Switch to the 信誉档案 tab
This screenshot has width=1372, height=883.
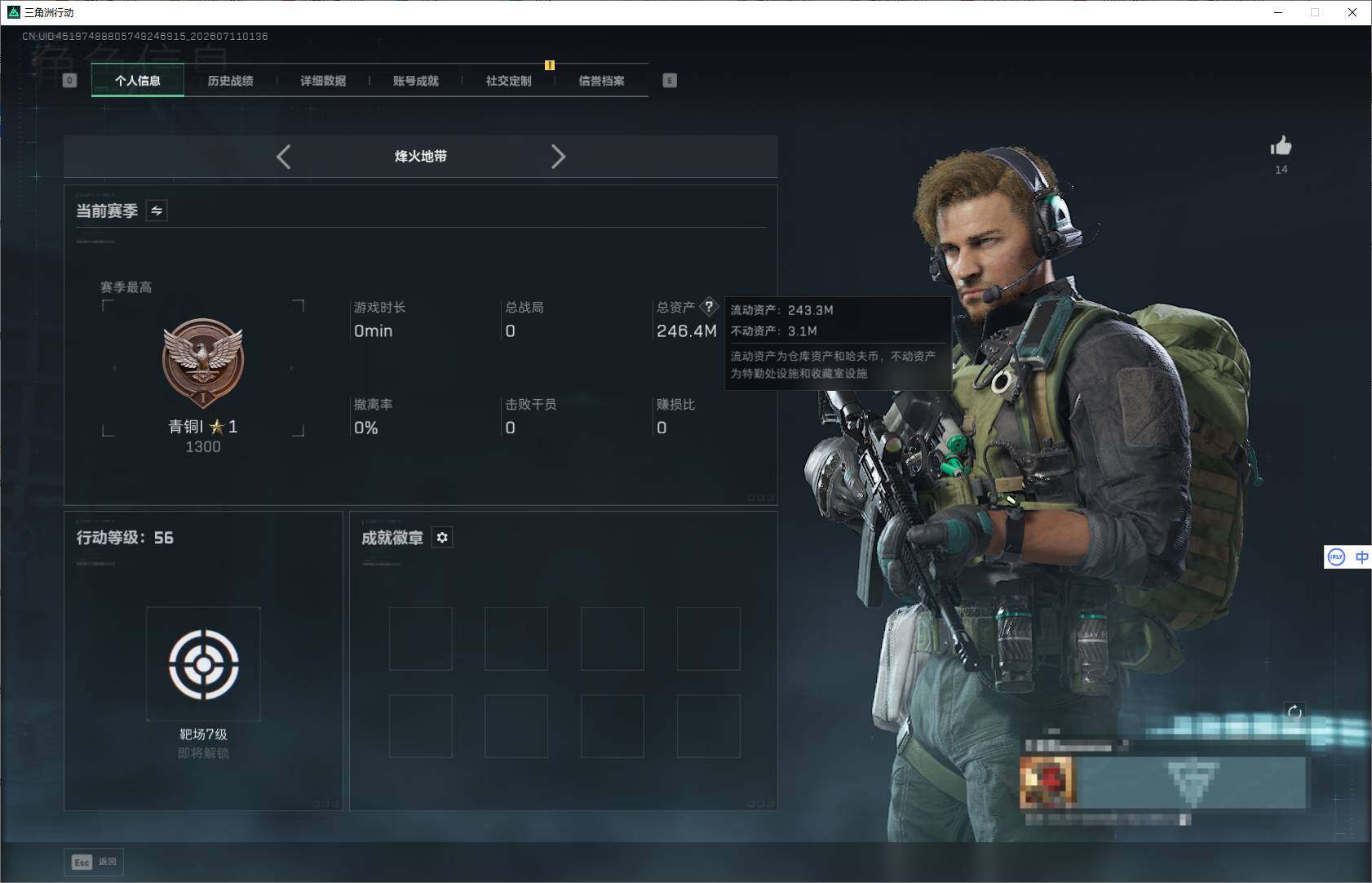tap(601, 81)
